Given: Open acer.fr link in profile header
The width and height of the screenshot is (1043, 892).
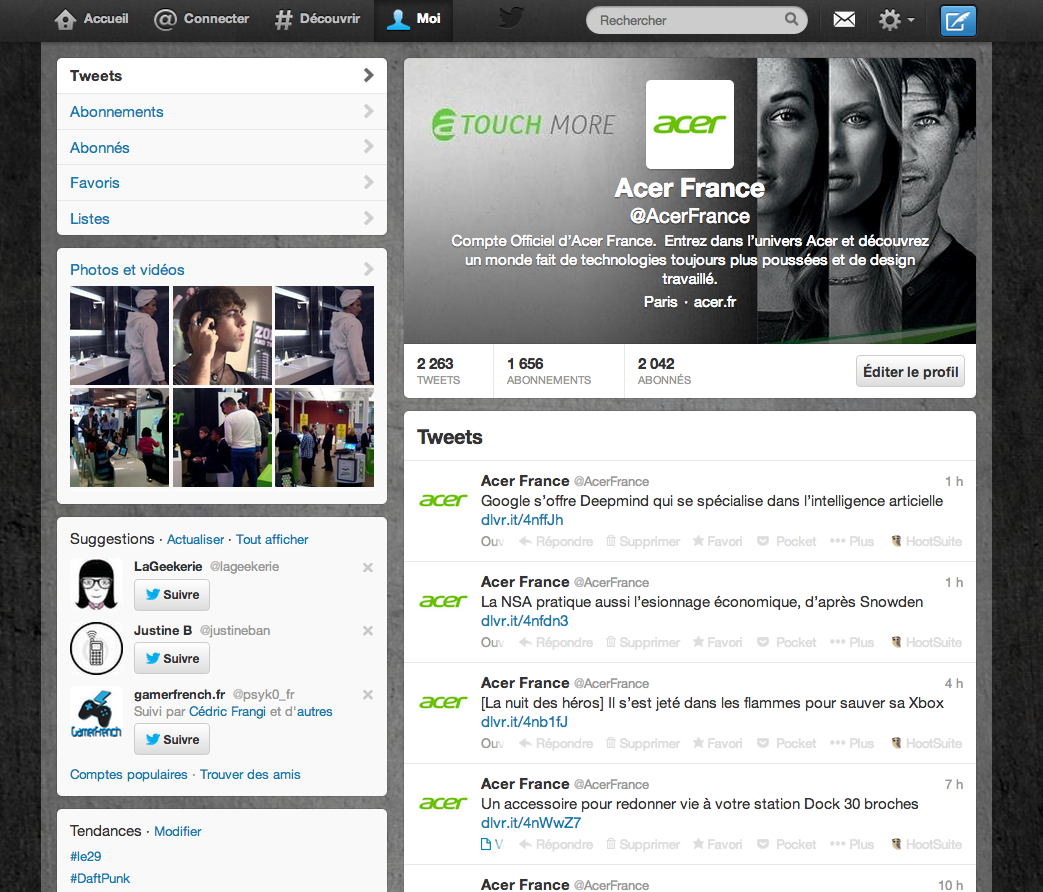Looking at the screenshot, I should tap(714, 302).
